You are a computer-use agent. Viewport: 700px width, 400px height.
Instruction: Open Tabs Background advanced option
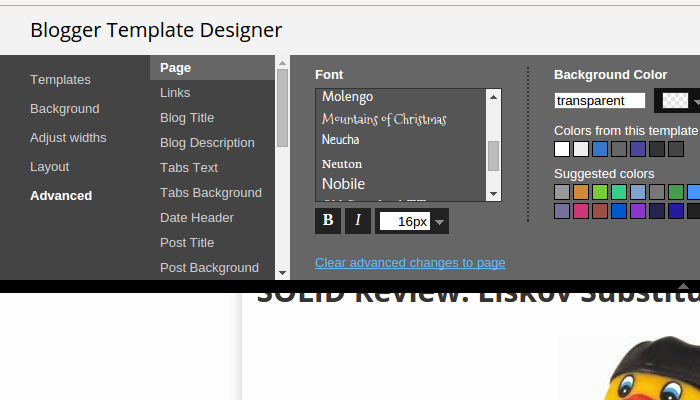pyautogui.click(x=211, y=192)
